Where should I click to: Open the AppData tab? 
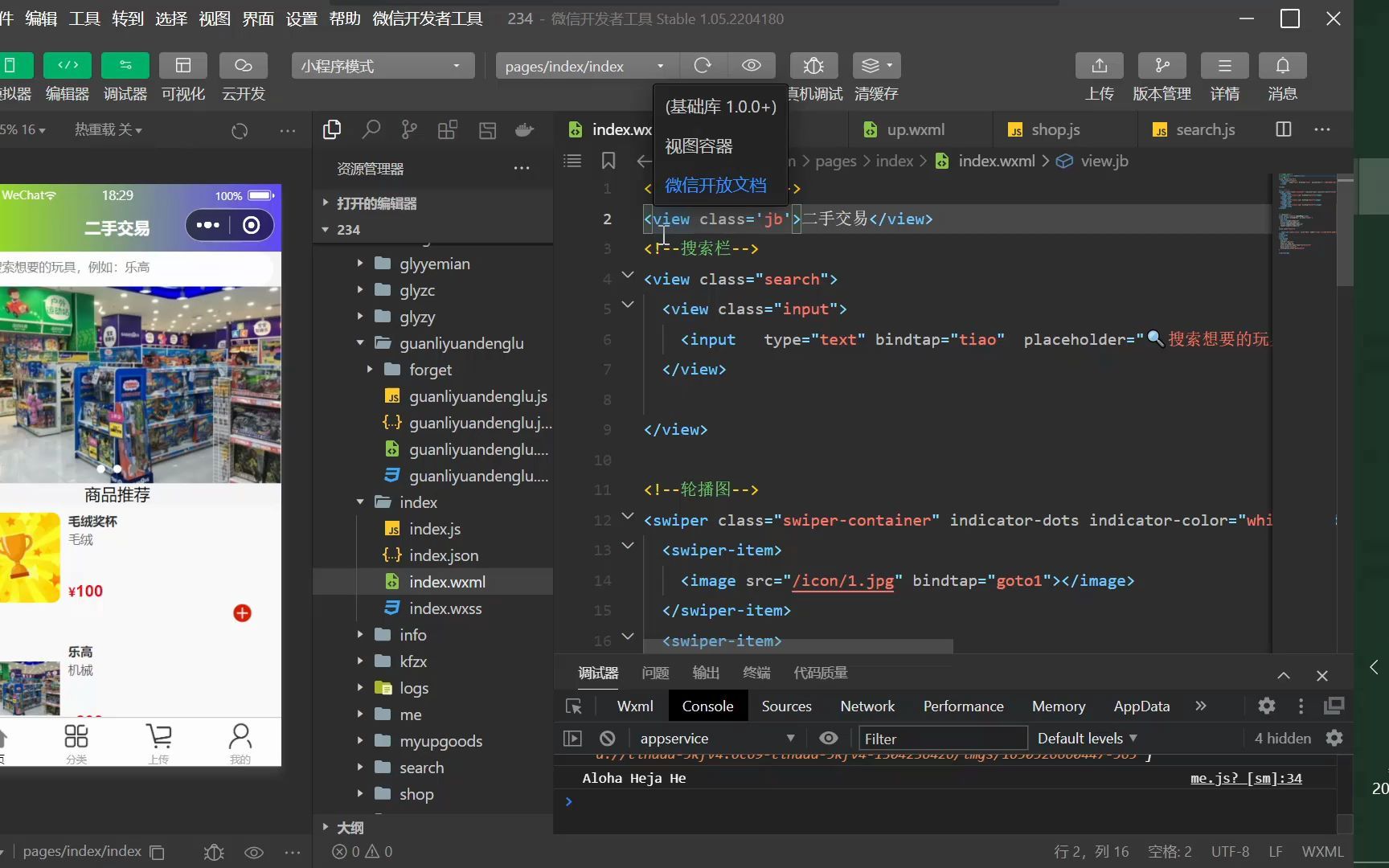coord(1141,706)
